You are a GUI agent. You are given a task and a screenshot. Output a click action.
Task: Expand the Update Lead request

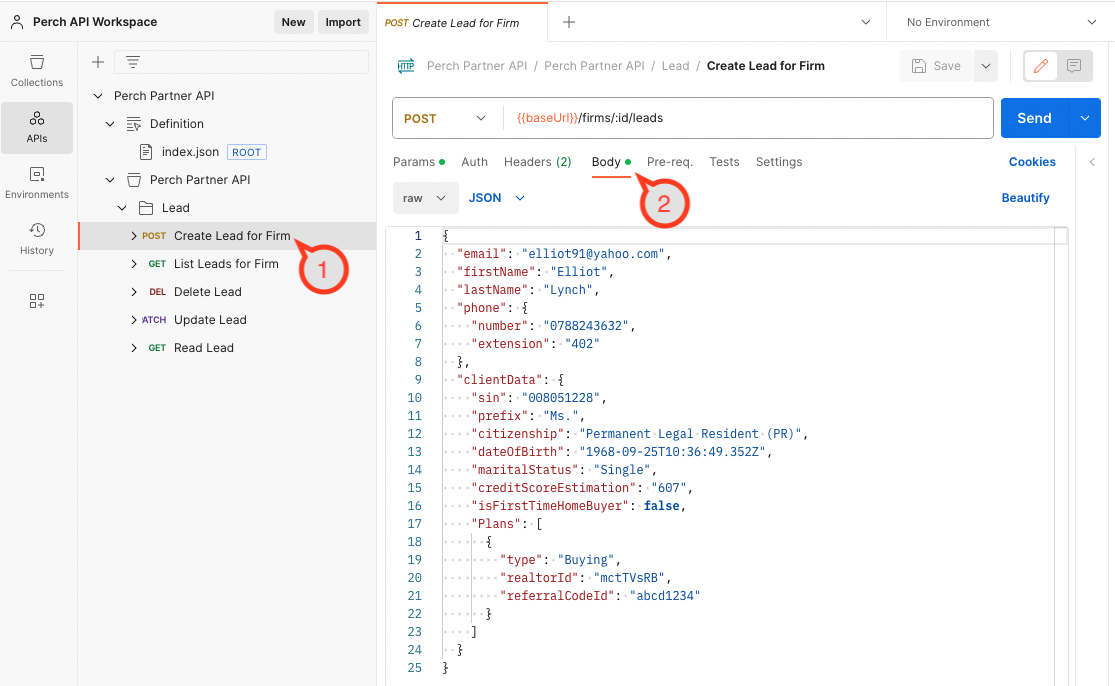[x=134, y=320]
